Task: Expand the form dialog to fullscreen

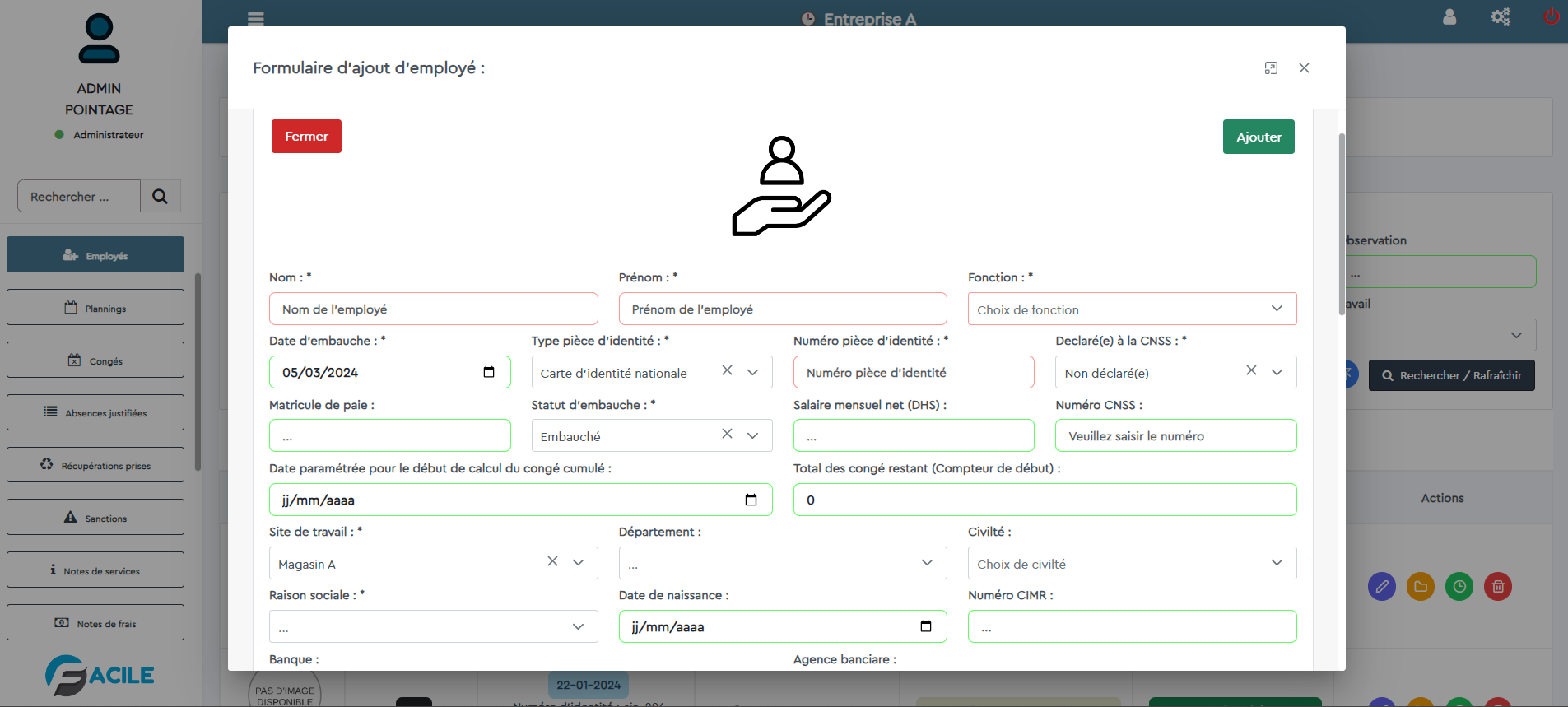Action: (x=1271, y=68)
